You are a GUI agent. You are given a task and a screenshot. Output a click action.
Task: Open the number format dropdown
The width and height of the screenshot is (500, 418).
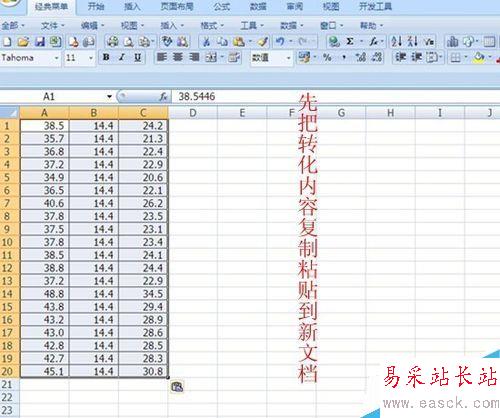[x=289, y=58]
